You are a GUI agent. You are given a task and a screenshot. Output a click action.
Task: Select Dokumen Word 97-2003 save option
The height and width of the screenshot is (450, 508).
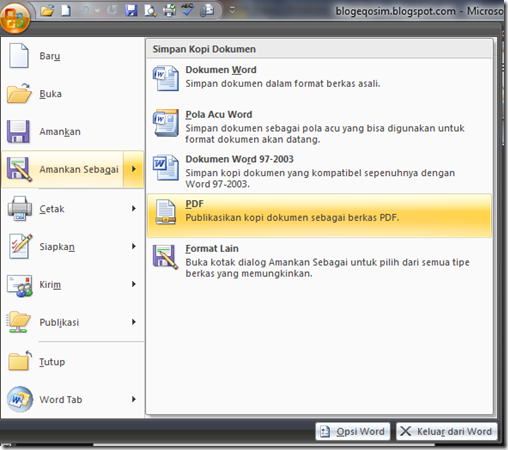click(319, 171)
